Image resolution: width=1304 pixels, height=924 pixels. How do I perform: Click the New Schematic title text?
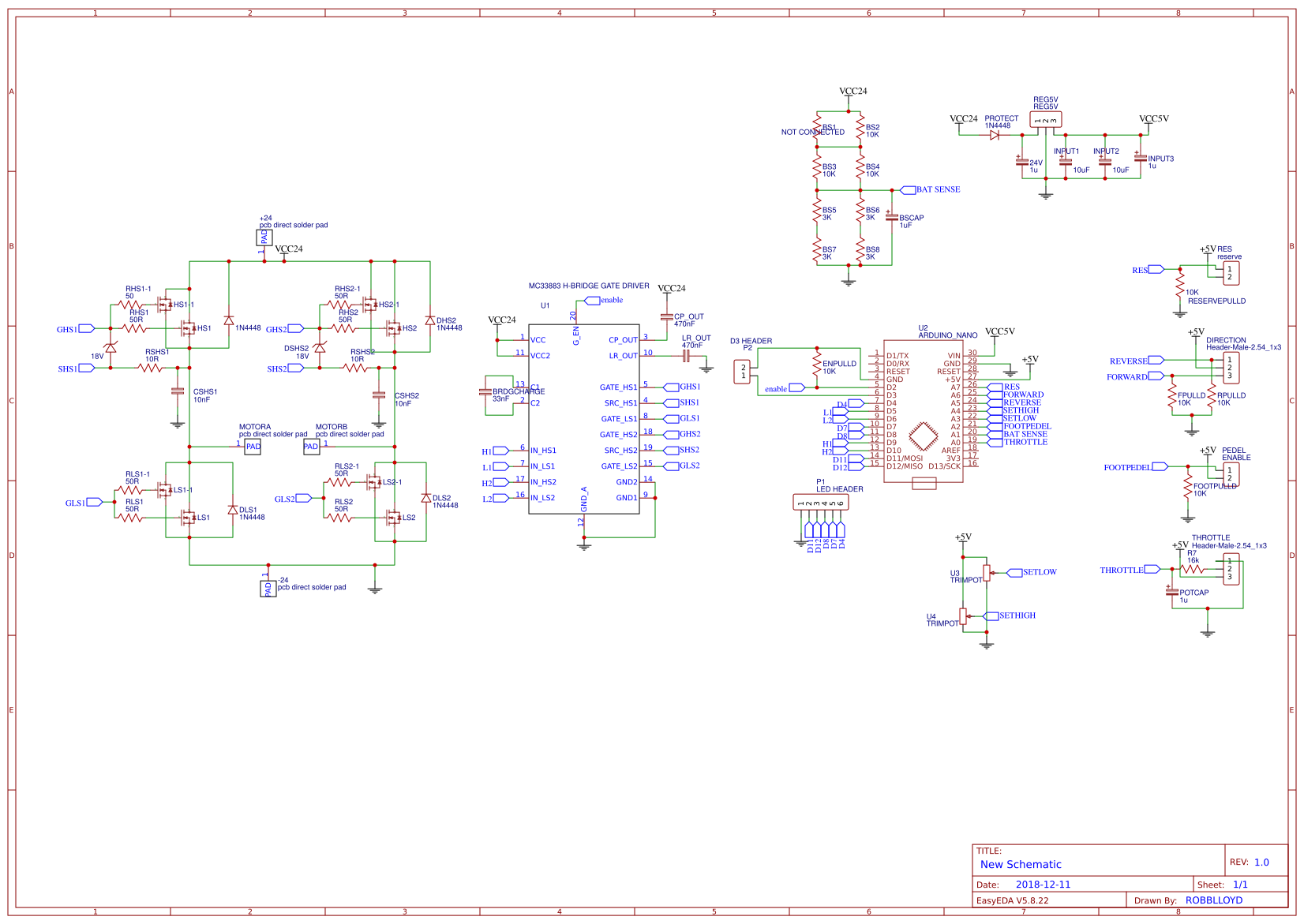click(x=1020, y=864)
